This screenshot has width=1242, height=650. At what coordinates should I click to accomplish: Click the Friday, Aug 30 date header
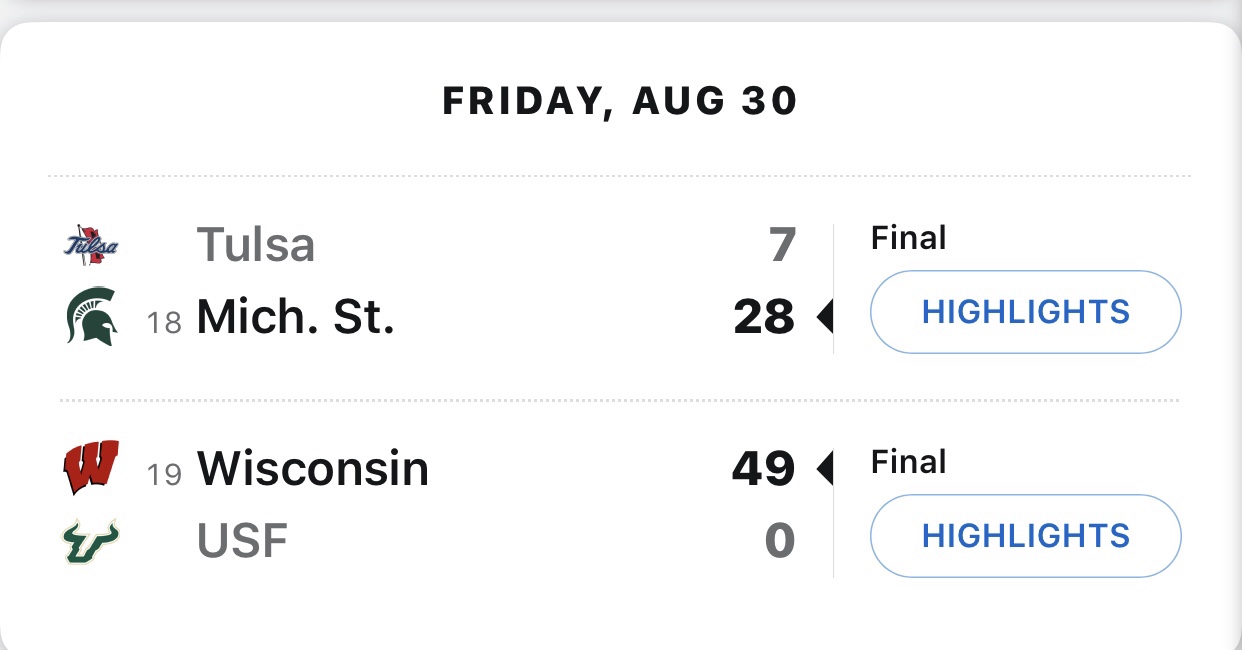620,101
